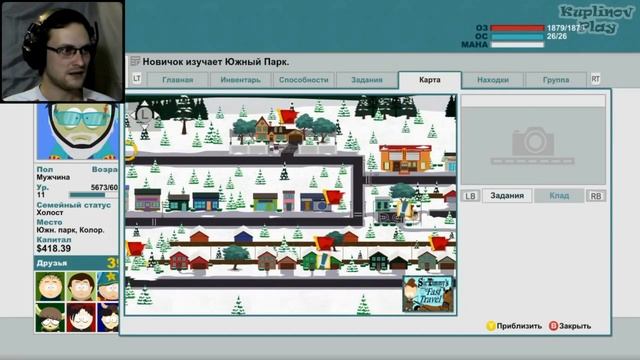Select the red flag at left edge of houses

coord(135,248)
